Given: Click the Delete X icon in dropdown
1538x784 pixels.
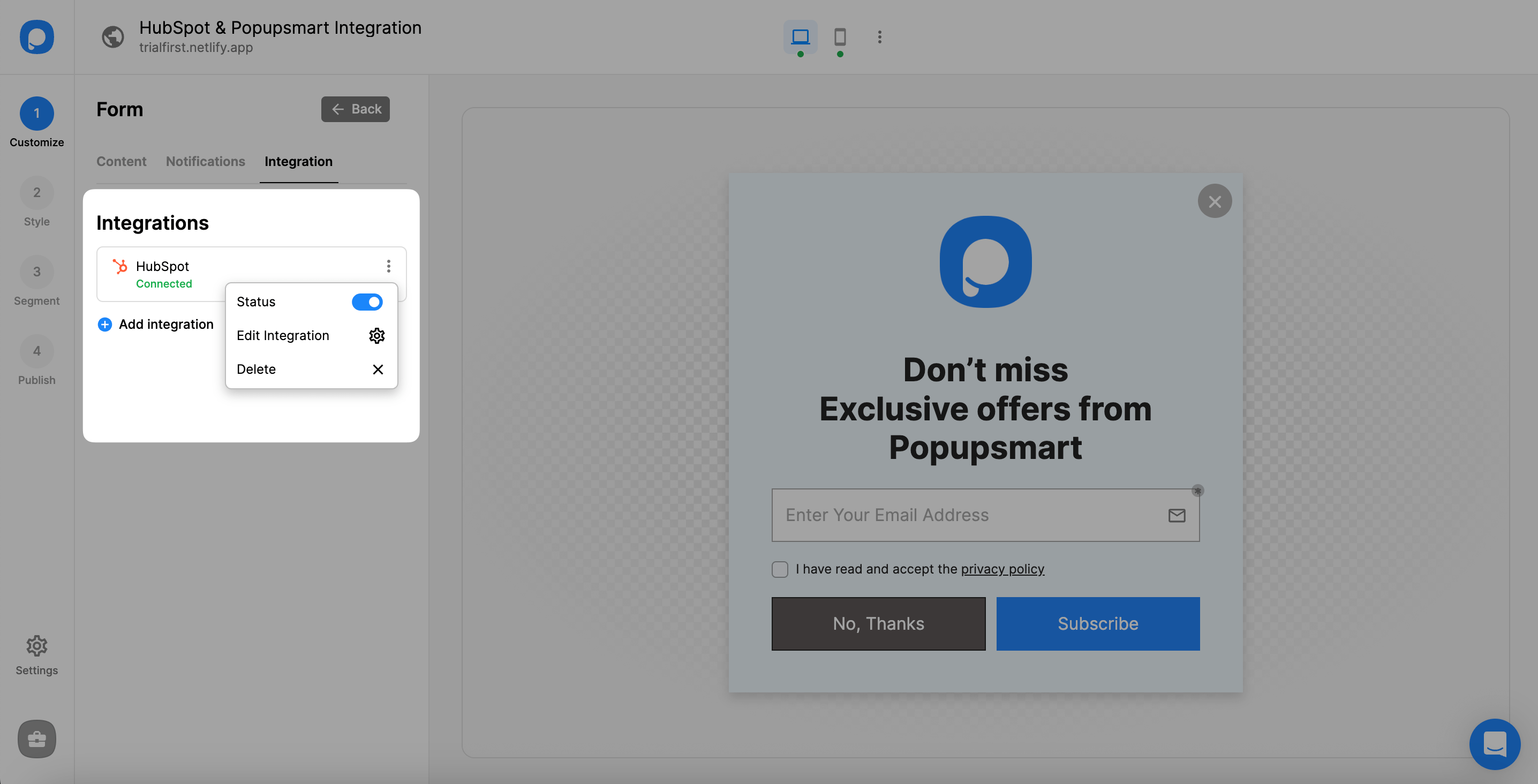Looking at the screenshot, I should [x=377, y=368].
